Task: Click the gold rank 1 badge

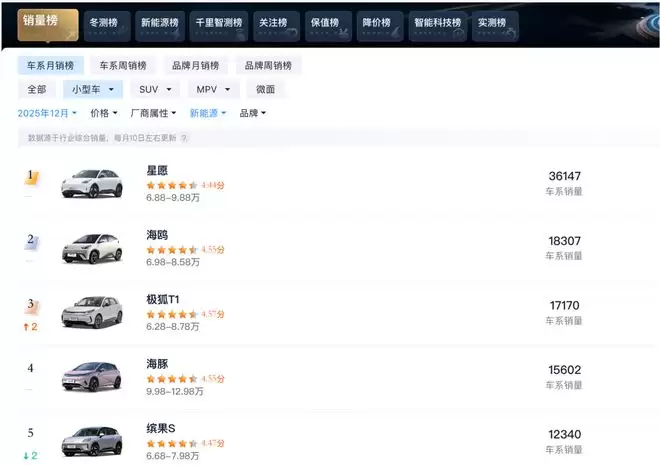Action: 31,177
